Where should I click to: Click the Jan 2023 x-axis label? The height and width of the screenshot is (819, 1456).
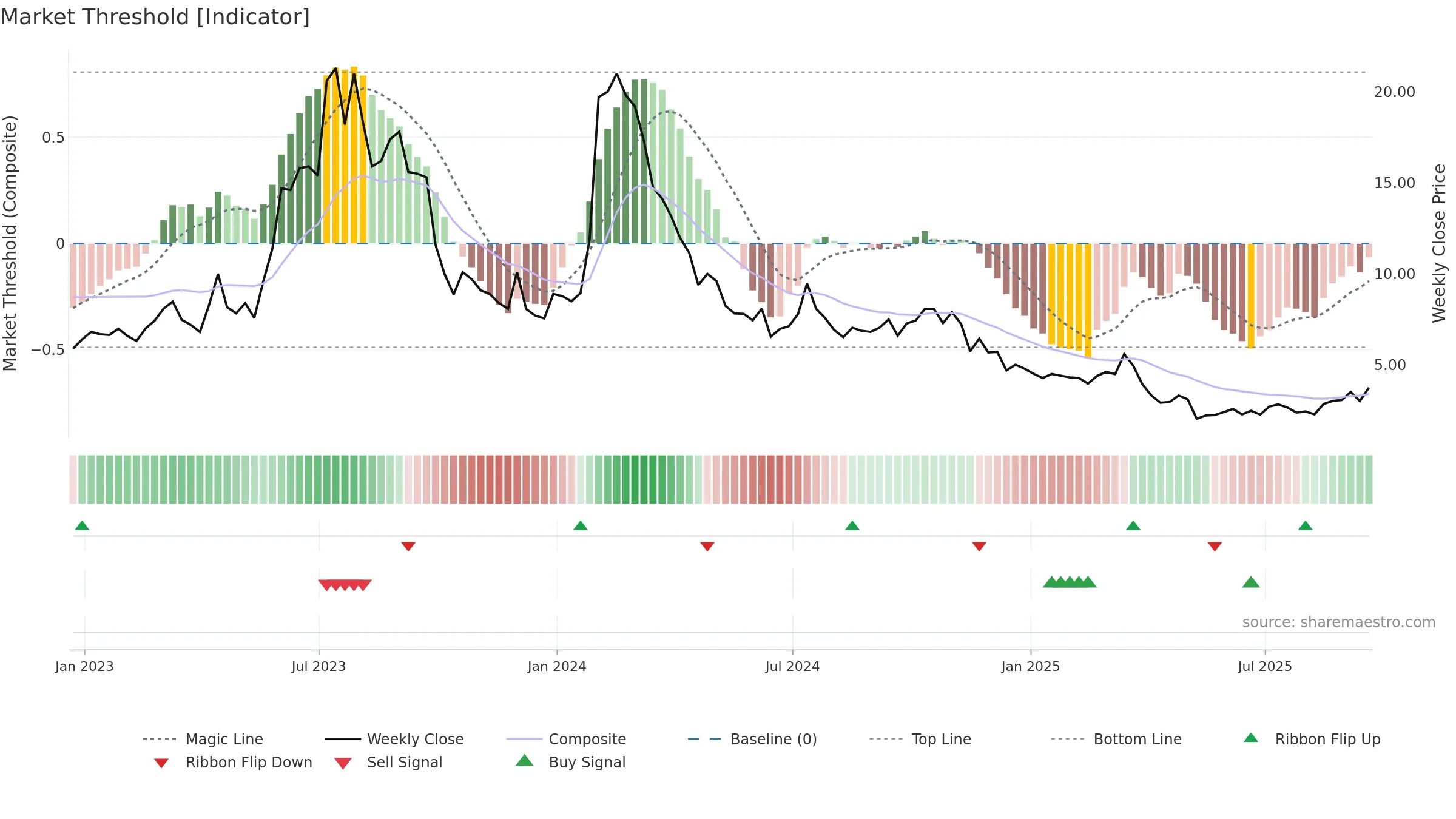tap(84, 666)
